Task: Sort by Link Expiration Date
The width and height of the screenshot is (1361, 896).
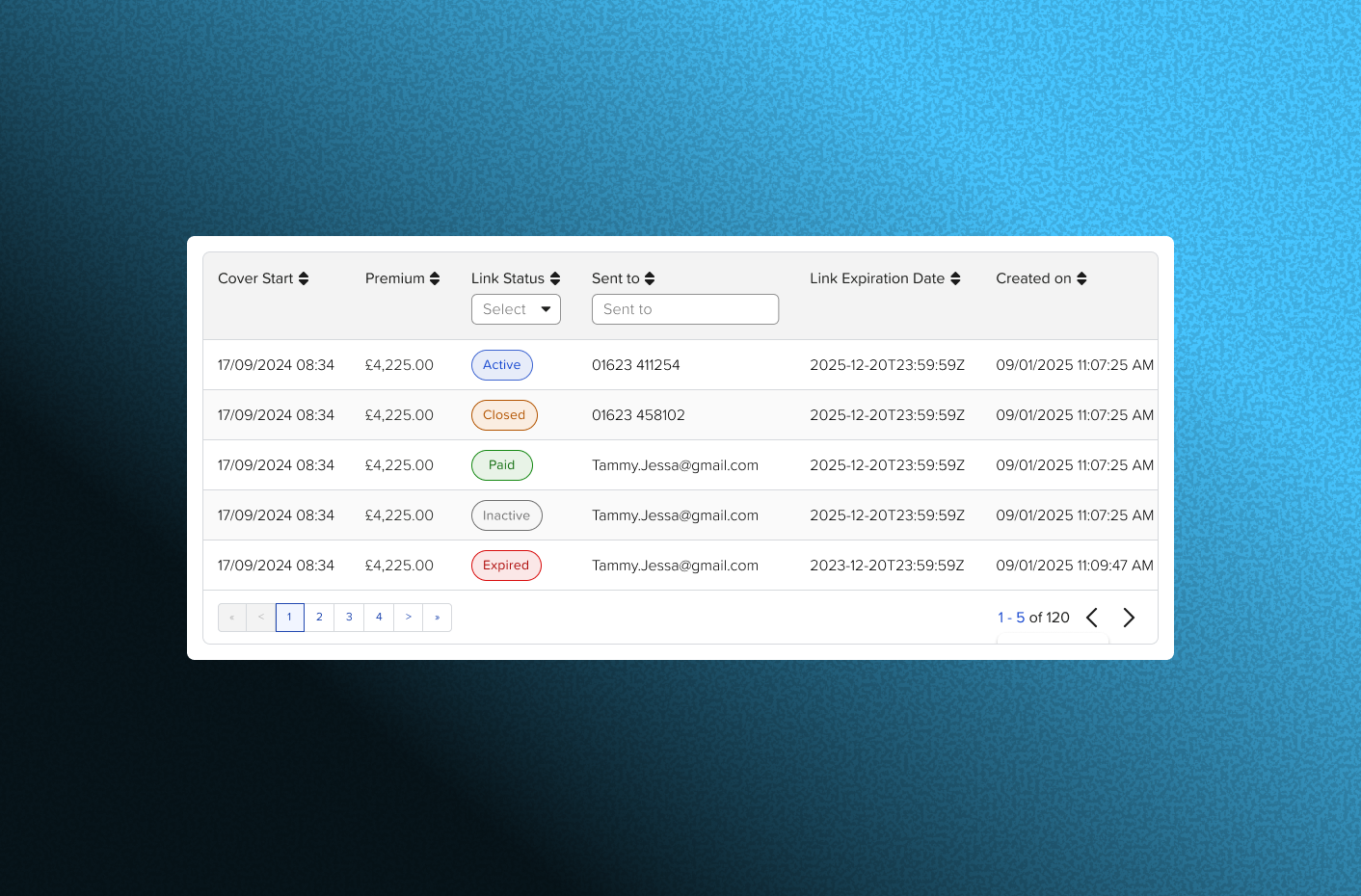Action: pyautogui.click(x=954, y=277)
